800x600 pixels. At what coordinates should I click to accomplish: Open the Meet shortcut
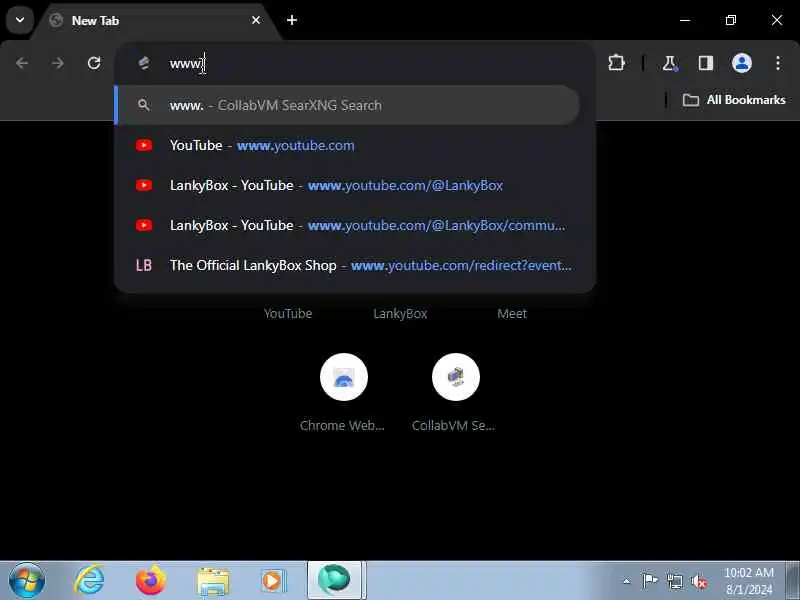512,313
